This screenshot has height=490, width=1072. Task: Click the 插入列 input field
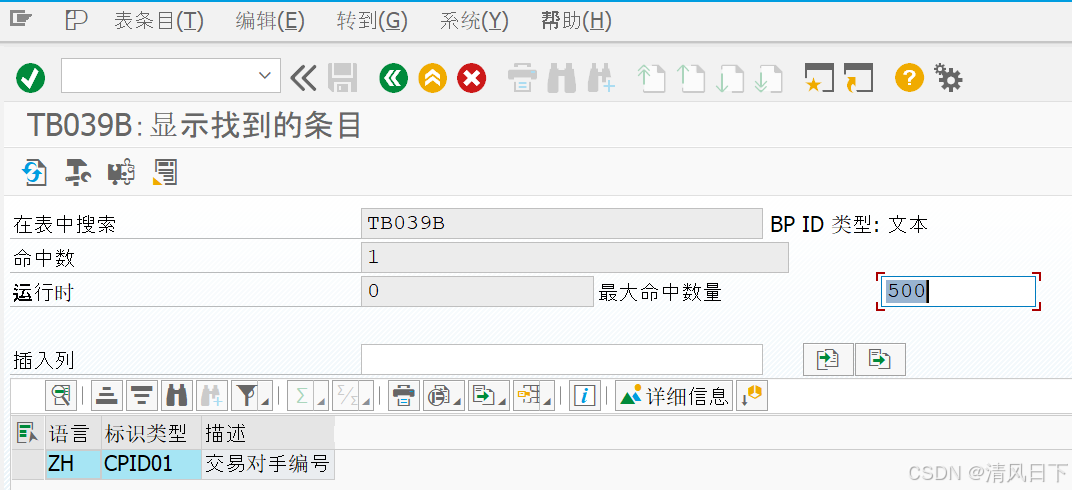pyautogui.click(x=561, y=359)
